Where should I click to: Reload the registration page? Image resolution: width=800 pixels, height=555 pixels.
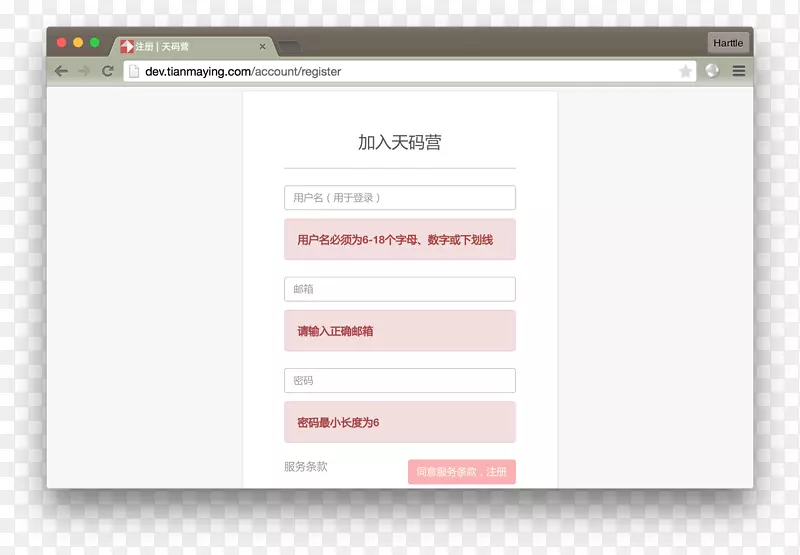107,71
